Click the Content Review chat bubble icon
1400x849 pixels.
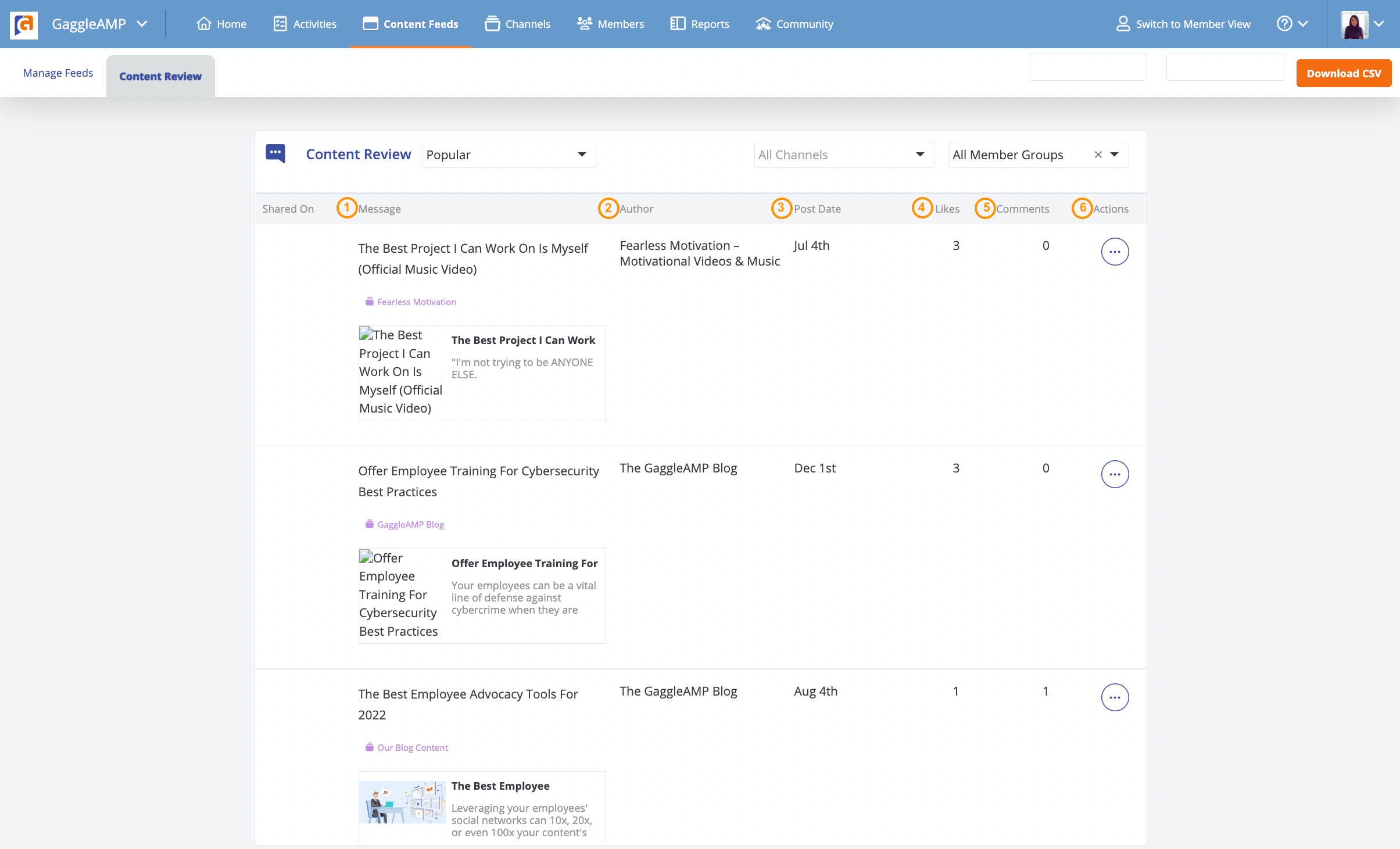point(275,153)
